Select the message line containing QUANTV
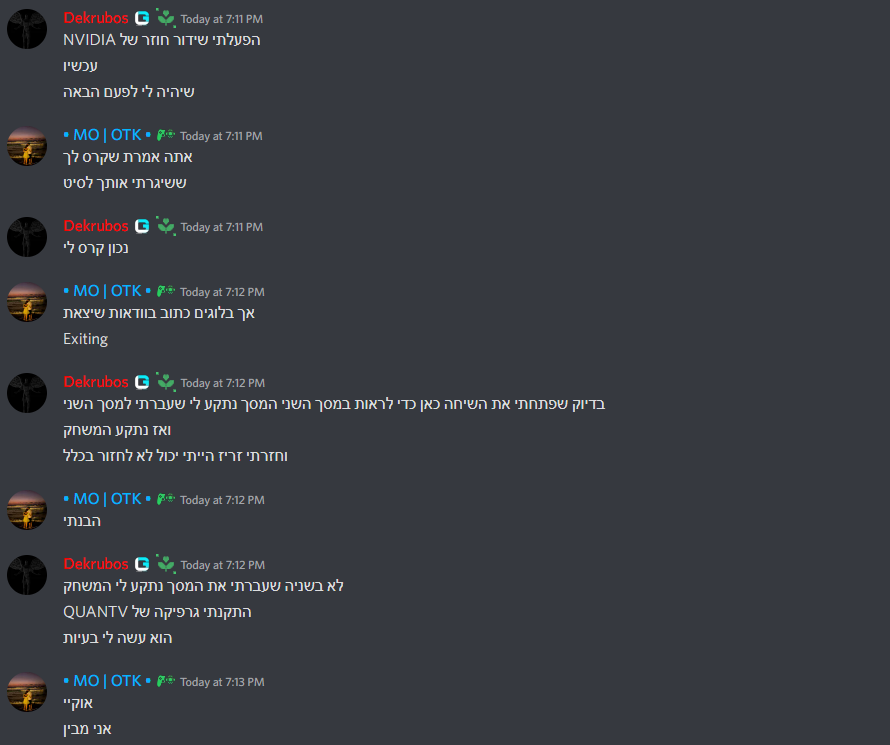Screen dimensions: 890x745 (157, 612)
